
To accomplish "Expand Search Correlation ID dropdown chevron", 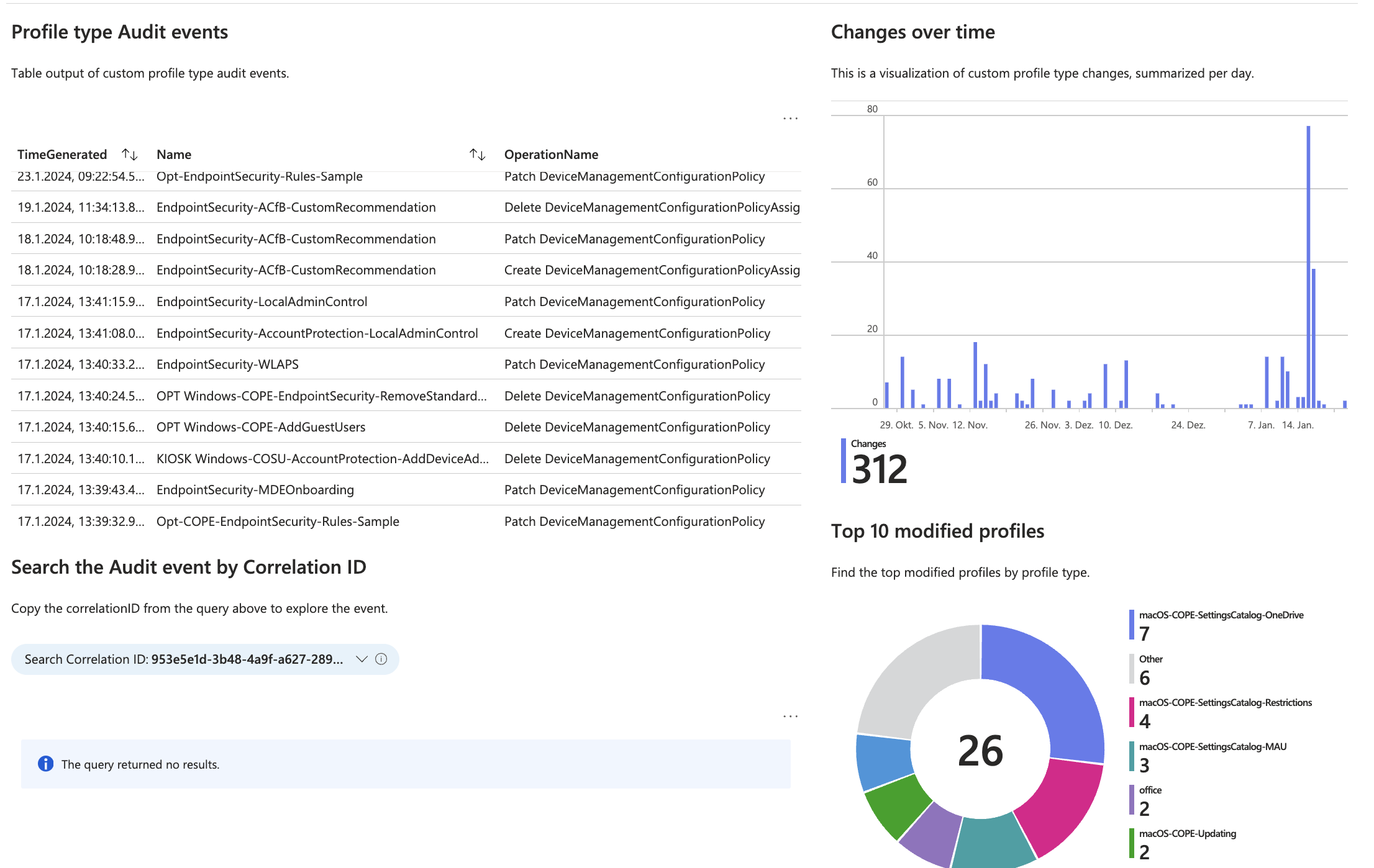I will click(362, 659).
